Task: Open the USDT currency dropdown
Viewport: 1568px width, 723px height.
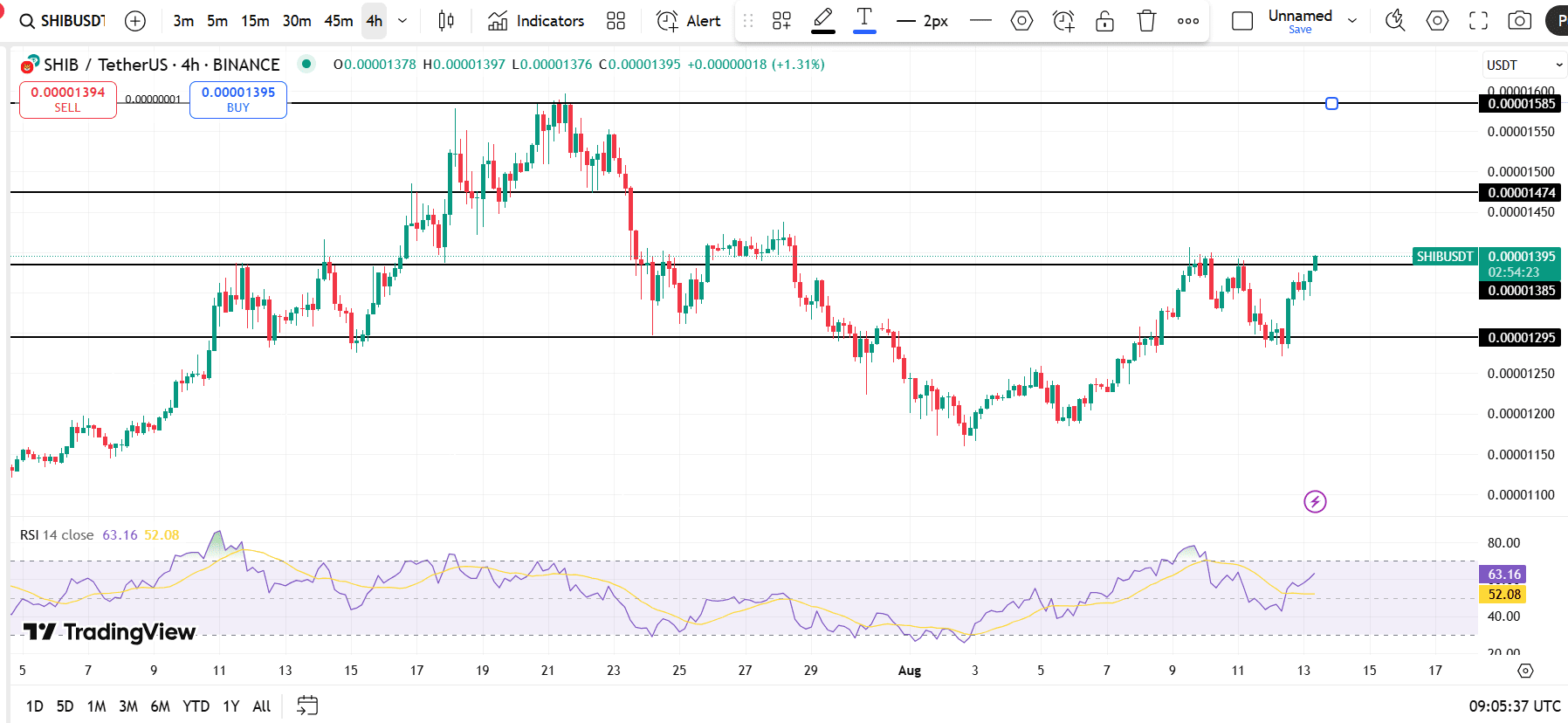Action: tap(1523, 65)
